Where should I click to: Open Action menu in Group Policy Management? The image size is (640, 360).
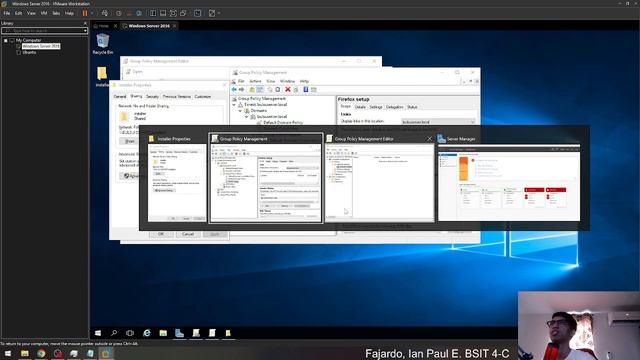(x=255, y=81)
